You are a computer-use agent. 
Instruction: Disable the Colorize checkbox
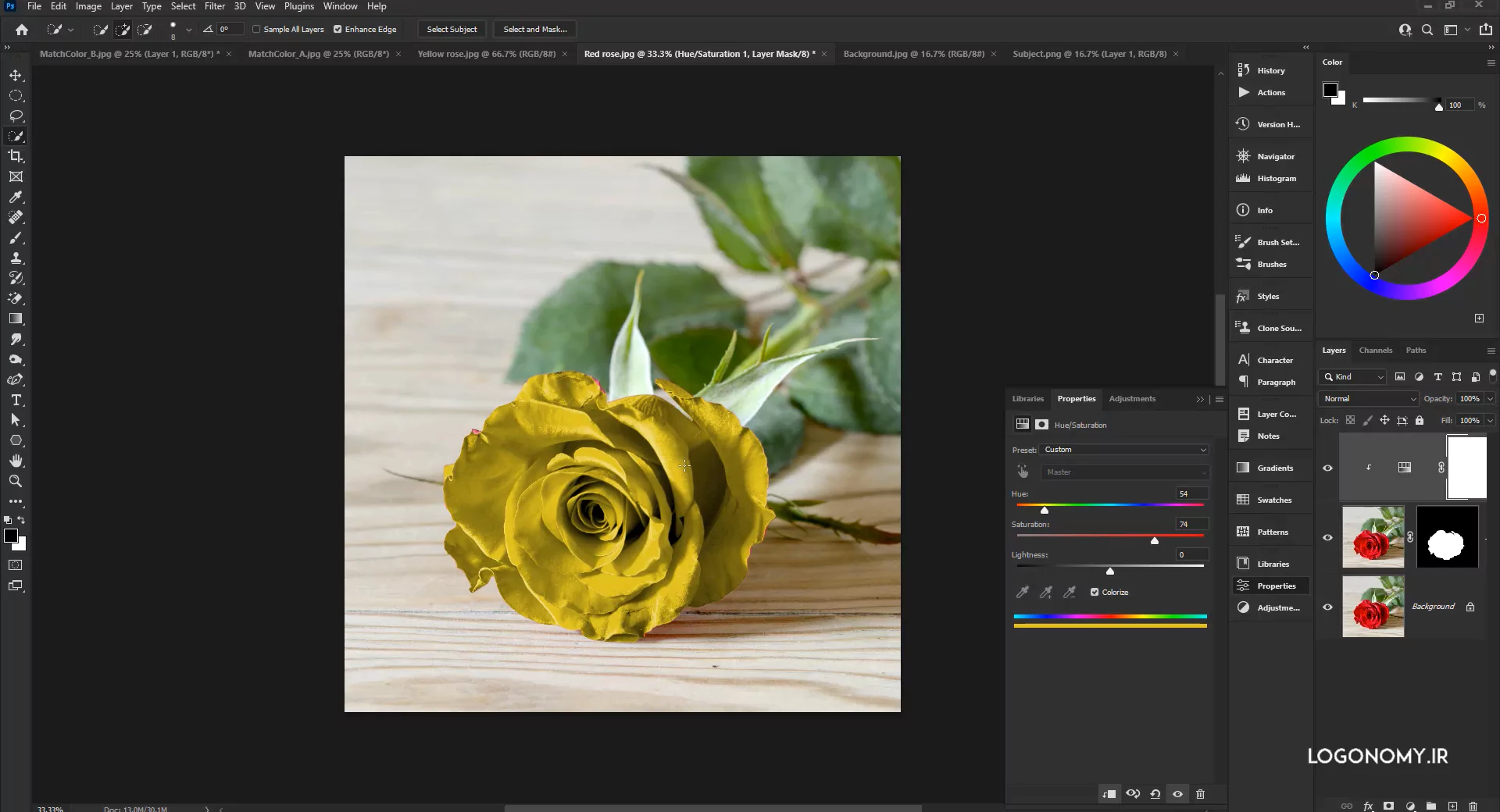(1095, 592)
